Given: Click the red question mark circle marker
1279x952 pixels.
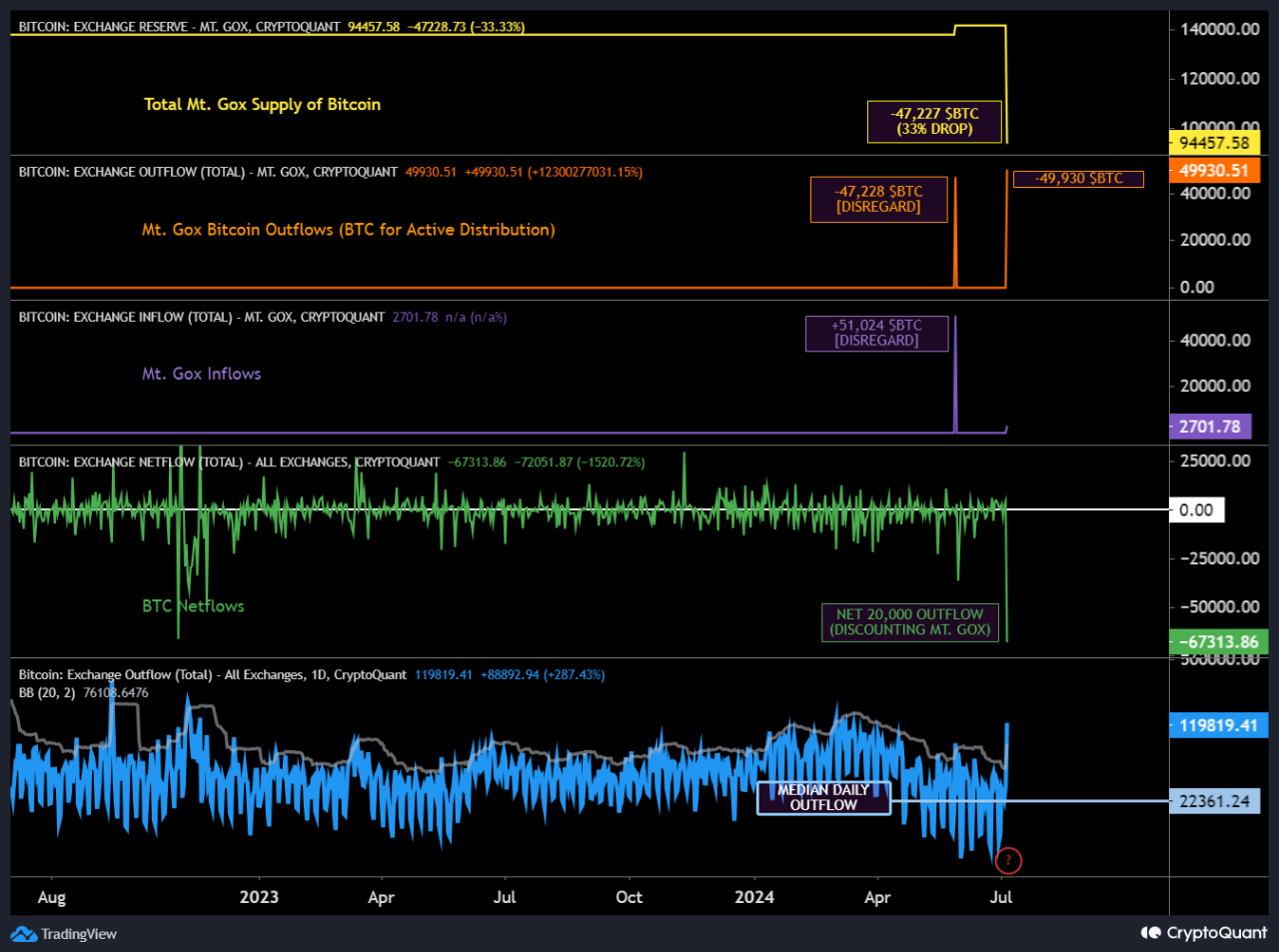Looking at the screenshot, I should (x=1008, y=860).
